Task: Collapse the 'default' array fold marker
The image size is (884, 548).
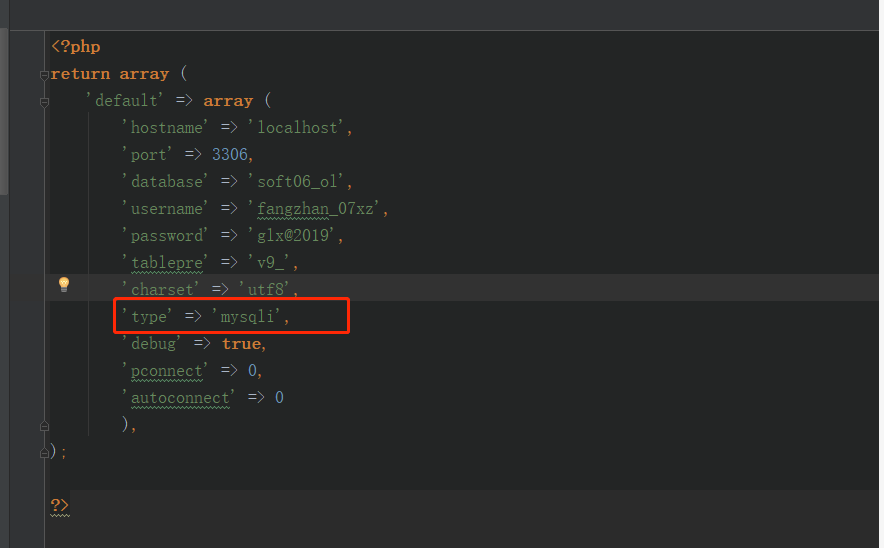Action: click(44, 102)
